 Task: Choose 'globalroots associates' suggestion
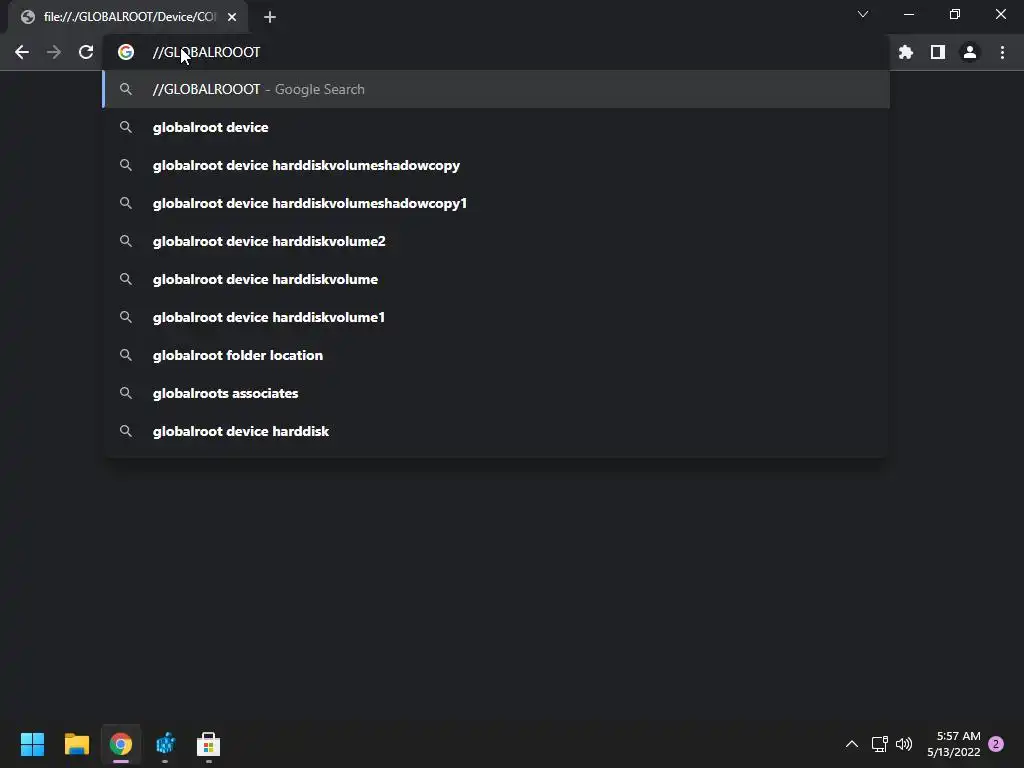coord(496,393)
